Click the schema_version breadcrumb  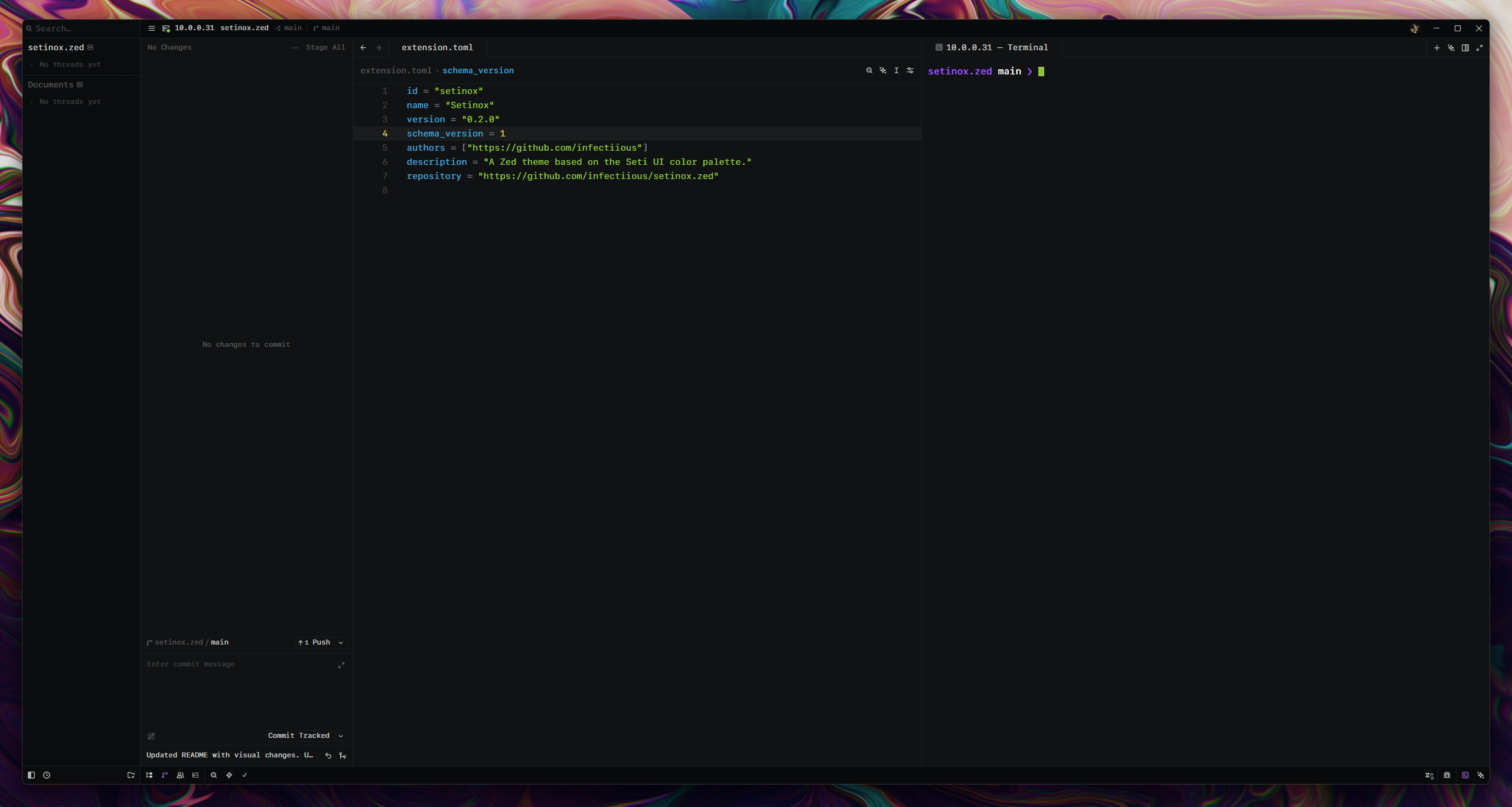click(478, 70)
